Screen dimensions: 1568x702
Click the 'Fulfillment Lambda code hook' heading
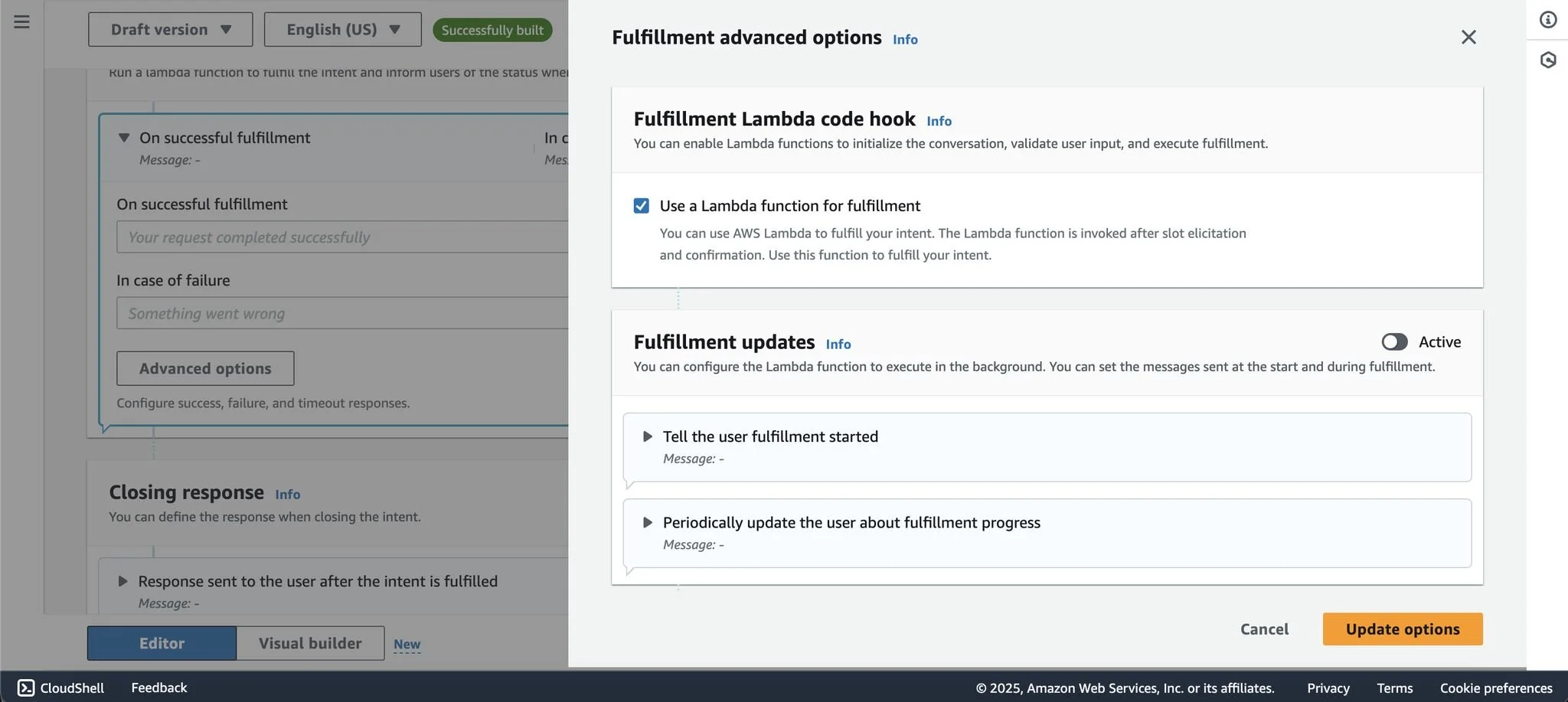point(774,119)
